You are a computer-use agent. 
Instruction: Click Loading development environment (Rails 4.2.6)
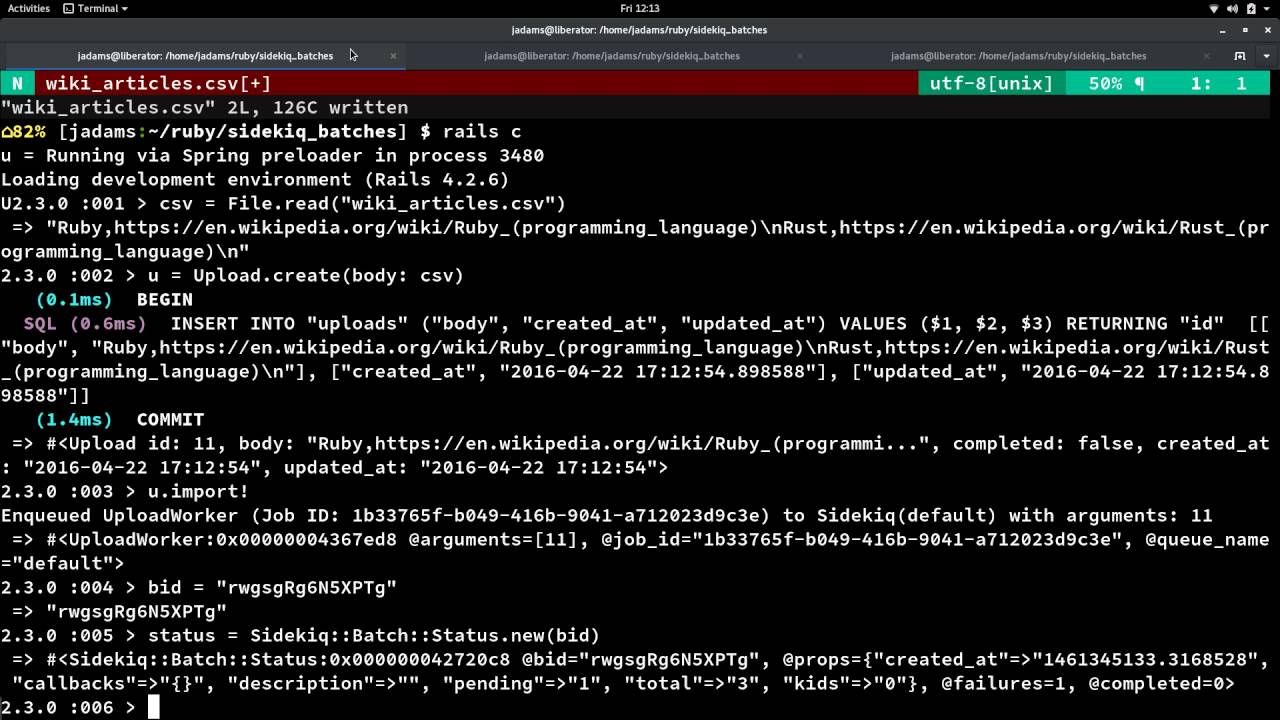pyautogui.click(x=255, y=180)
